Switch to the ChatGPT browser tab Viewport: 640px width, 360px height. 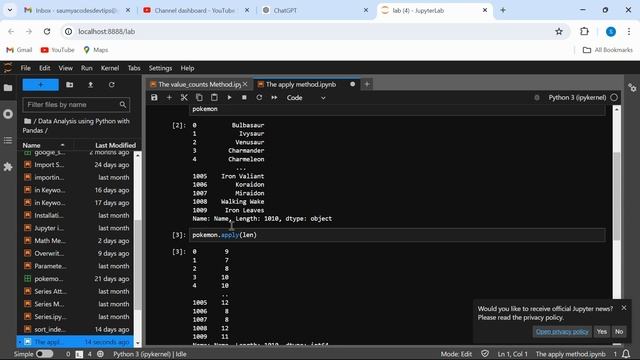(315, 10)
